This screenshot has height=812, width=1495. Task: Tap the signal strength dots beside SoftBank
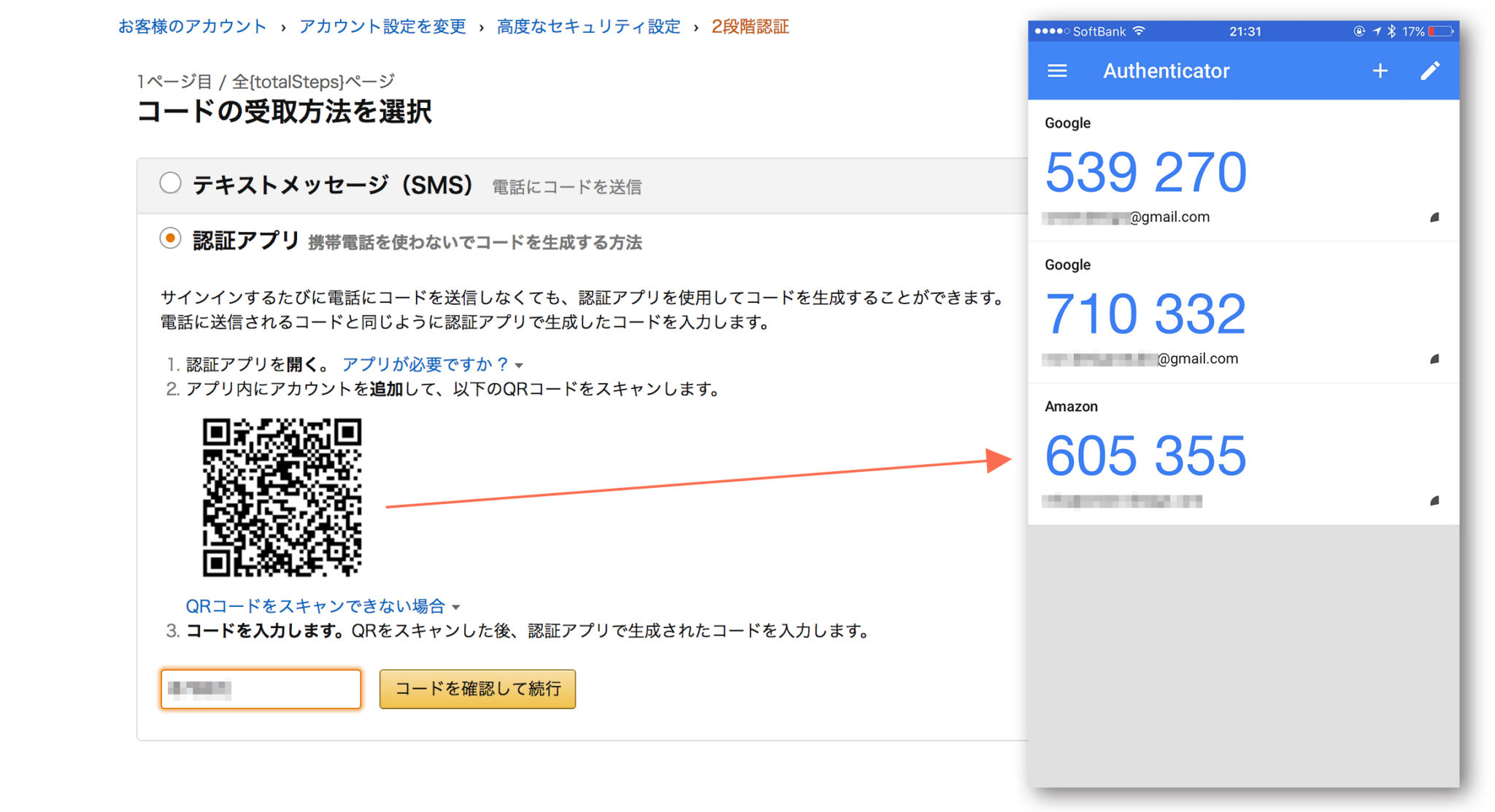1052,31
